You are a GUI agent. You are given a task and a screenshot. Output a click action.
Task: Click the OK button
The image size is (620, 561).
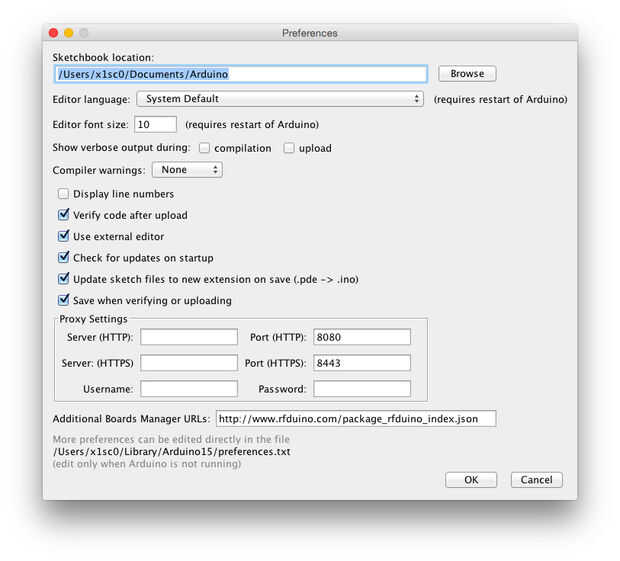tap(471, 480)
